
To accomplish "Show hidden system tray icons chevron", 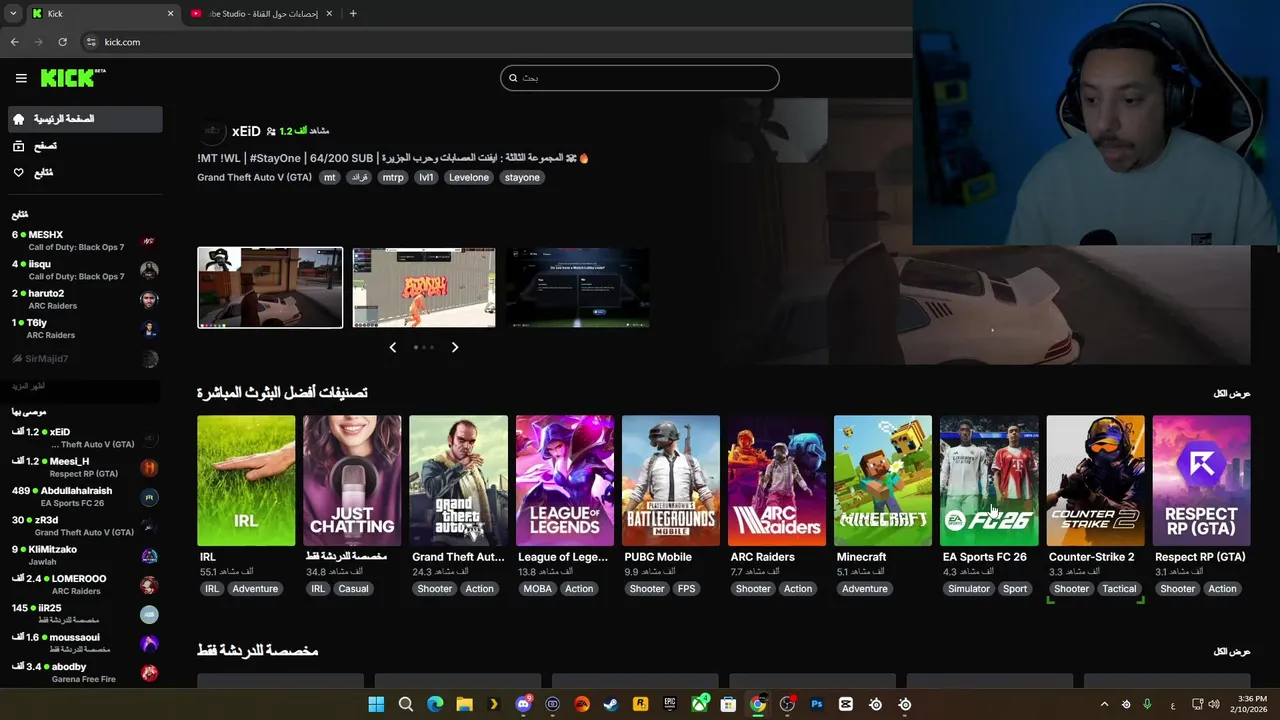I will click(1104, 704).
